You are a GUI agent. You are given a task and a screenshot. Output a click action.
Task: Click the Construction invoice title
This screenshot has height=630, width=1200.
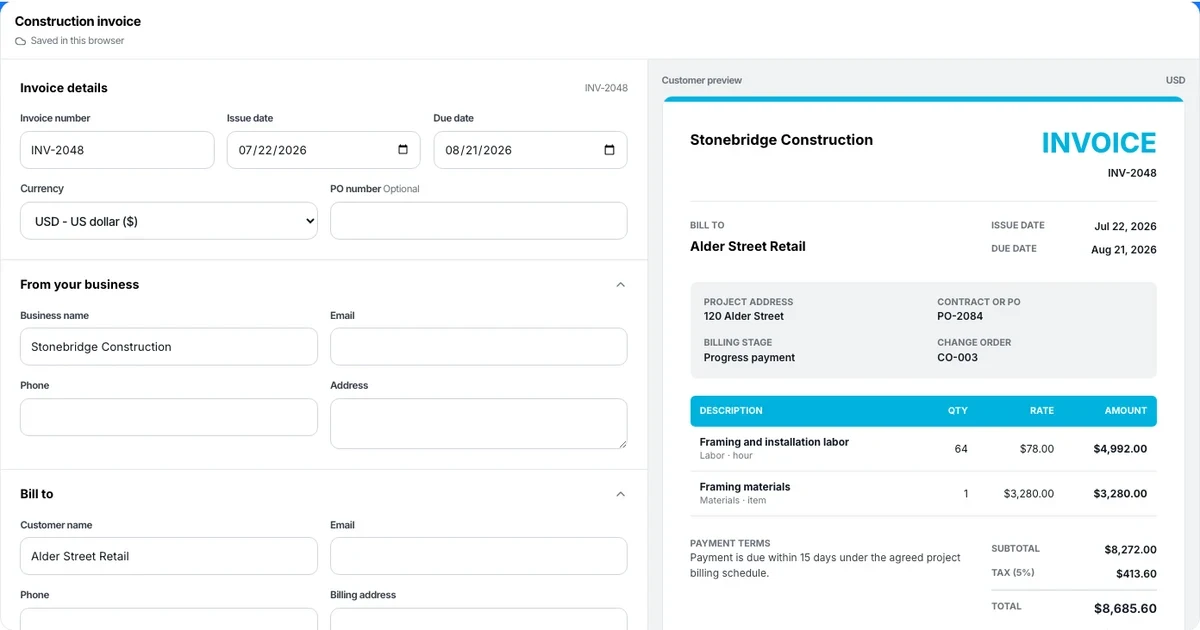78,21
